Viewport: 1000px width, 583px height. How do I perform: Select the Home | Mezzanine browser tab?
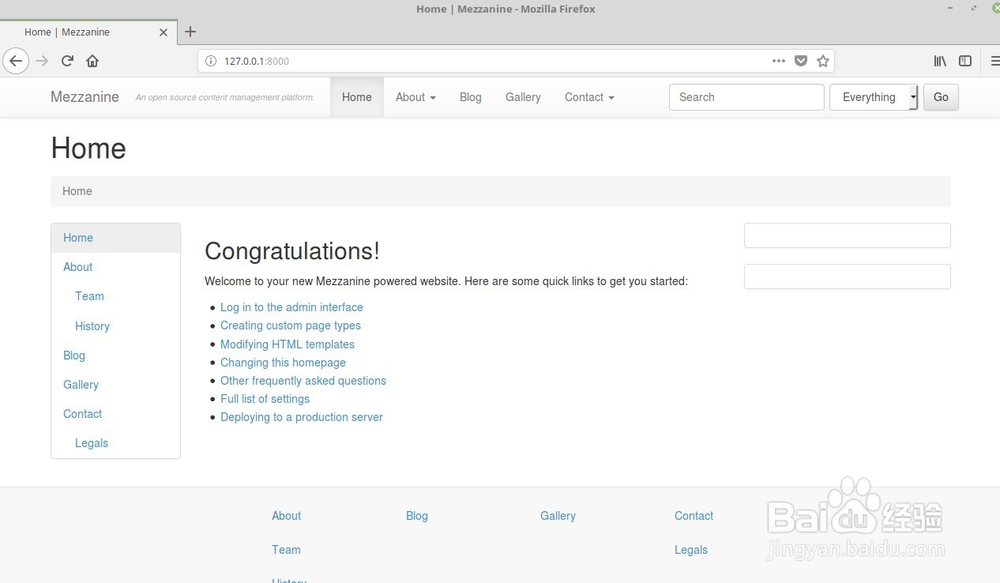(88, 32)
